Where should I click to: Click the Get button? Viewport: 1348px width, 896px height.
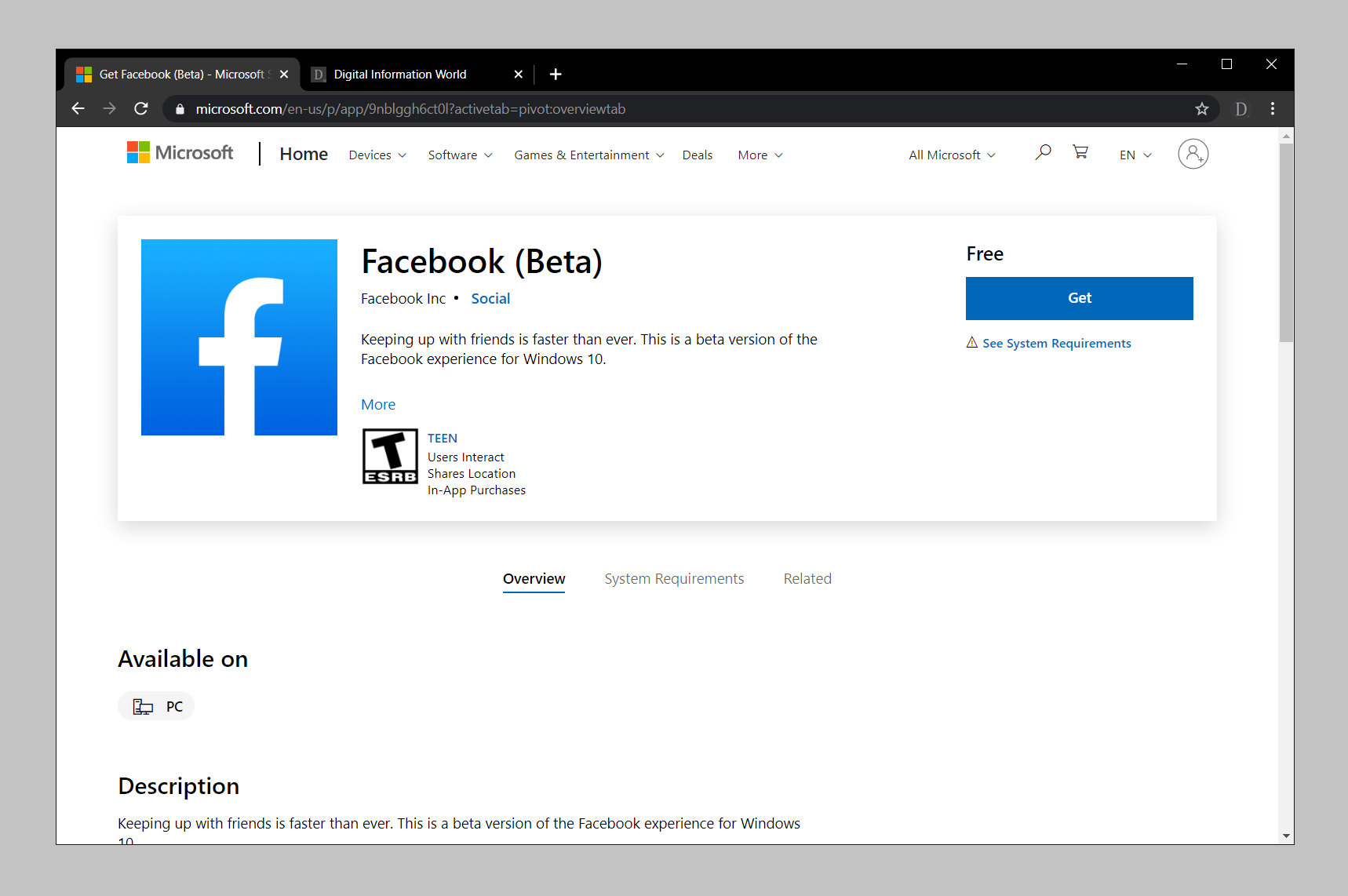[x=1079, y=298]
